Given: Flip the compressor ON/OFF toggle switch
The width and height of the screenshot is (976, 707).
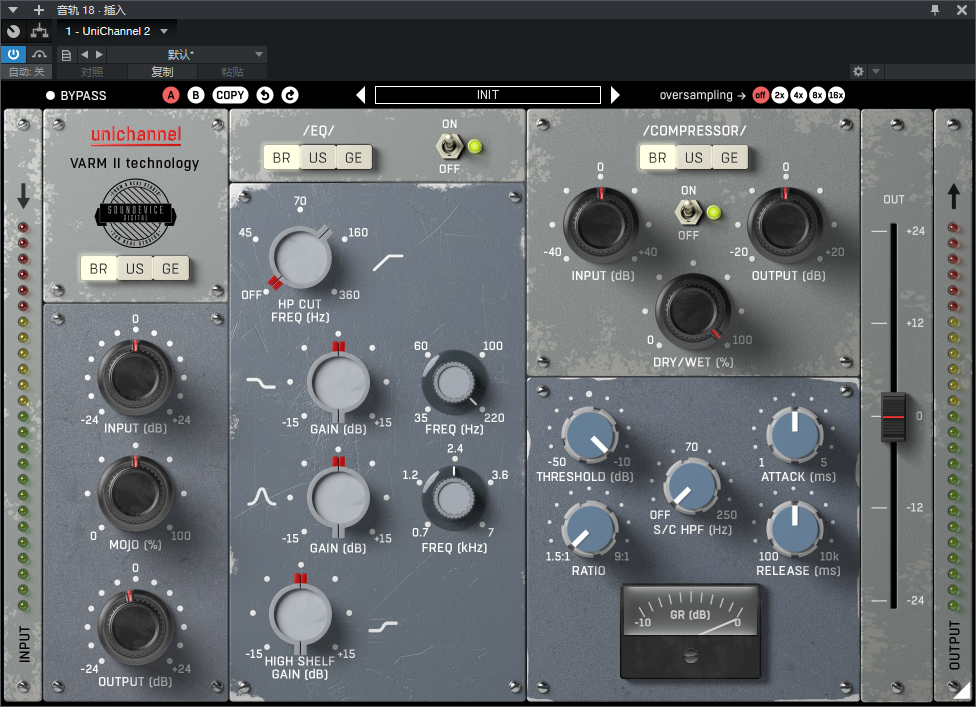Looking at the screenshot, I should point(687,213).
